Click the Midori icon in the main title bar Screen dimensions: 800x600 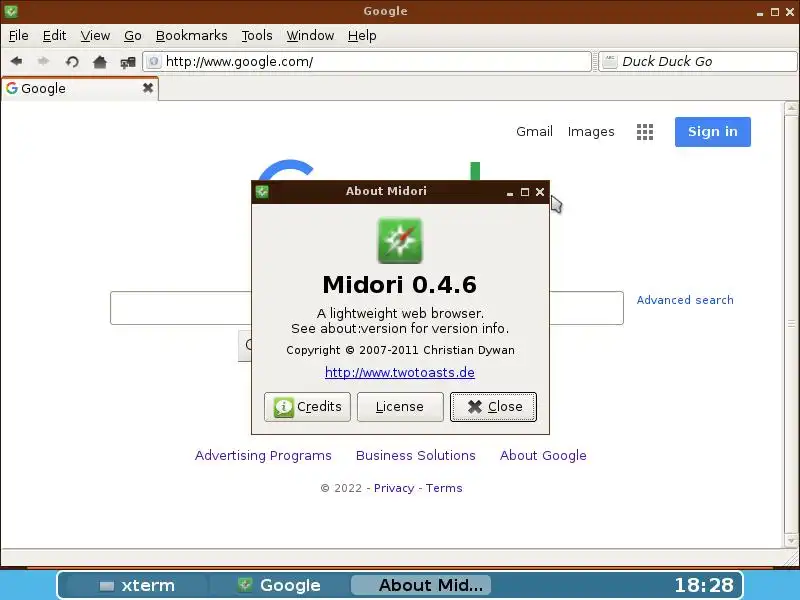click(x=11, y=11)
